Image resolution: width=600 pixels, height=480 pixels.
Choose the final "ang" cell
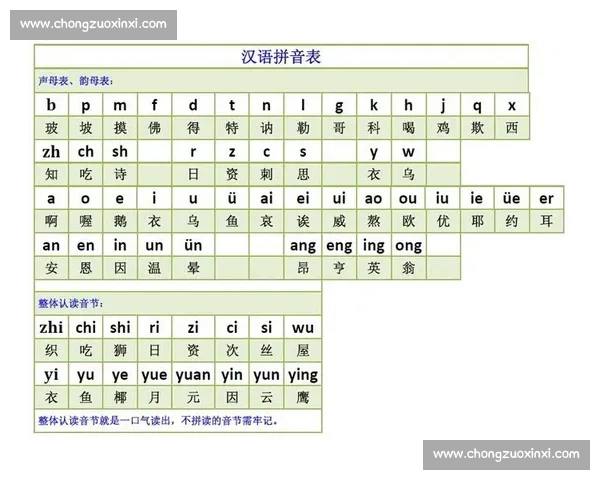pos(303,245)
